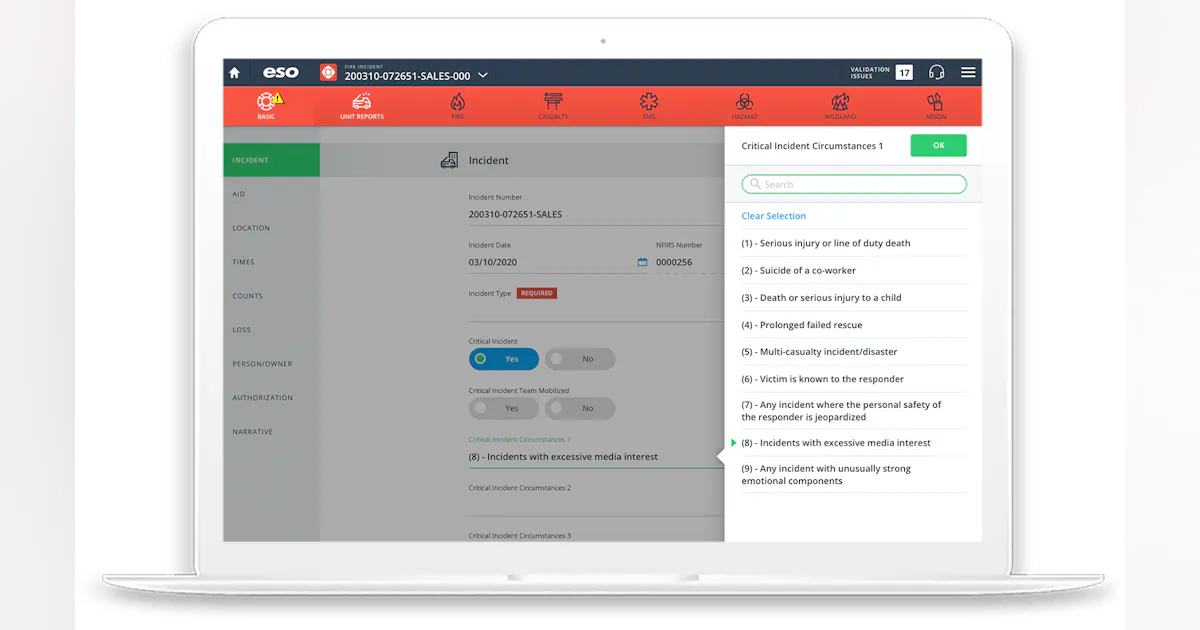Open the Critical Incident Circumstances 1 field
Image resolution: width=1200 pixels, height=630 pixels.
tap(596, 457)
